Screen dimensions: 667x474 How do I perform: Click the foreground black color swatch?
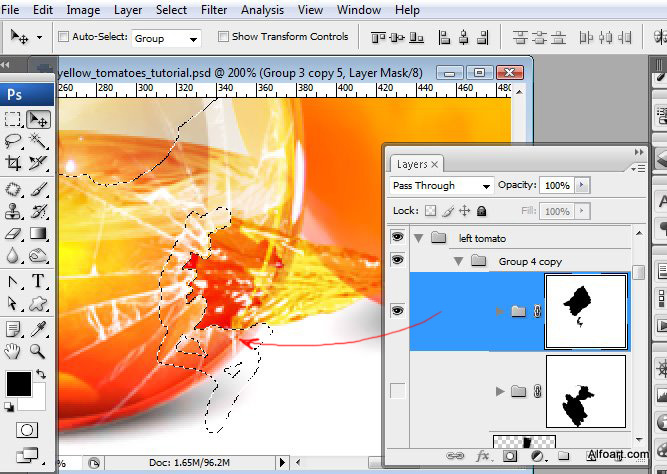(x=18, y=383)
